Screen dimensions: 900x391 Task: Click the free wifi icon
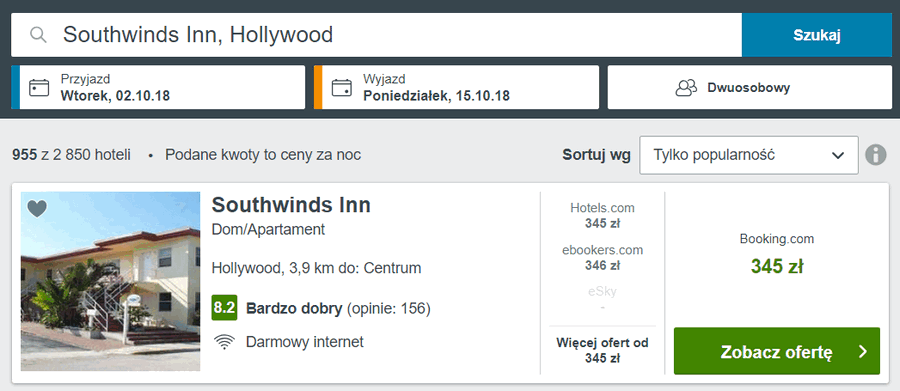pos(224,342)
